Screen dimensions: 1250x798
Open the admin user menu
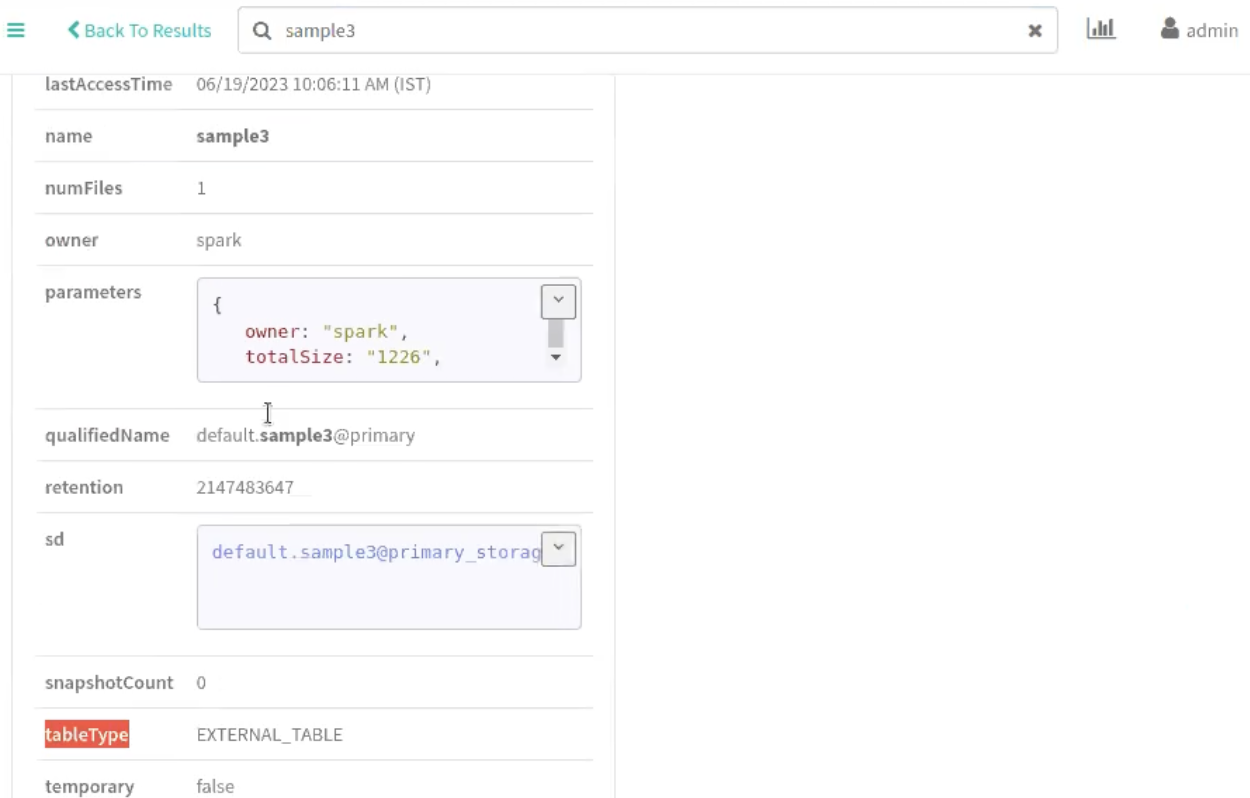[x=1199, y=31]
